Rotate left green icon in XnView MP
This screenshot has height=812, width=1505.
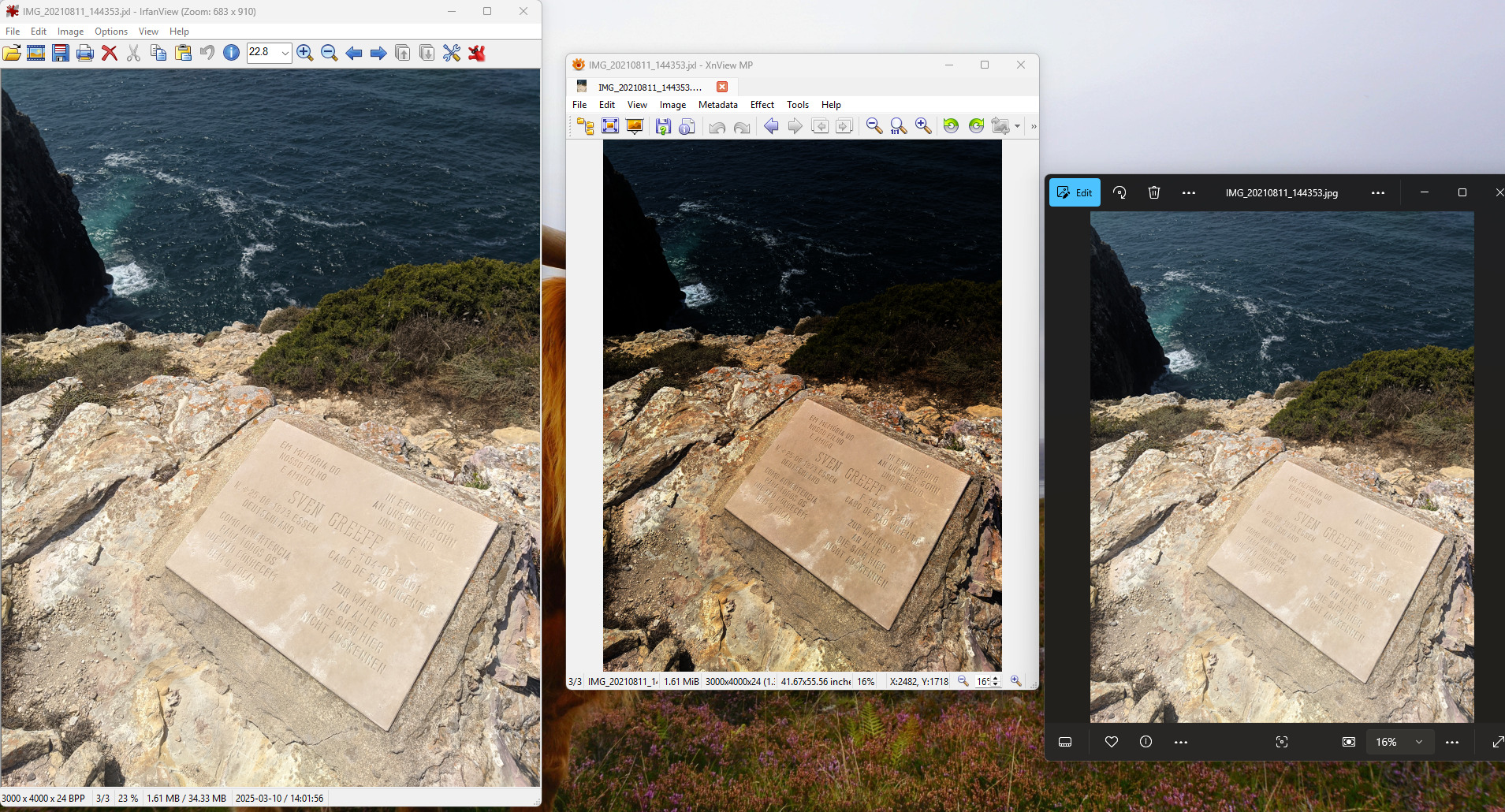coord(952,126)
